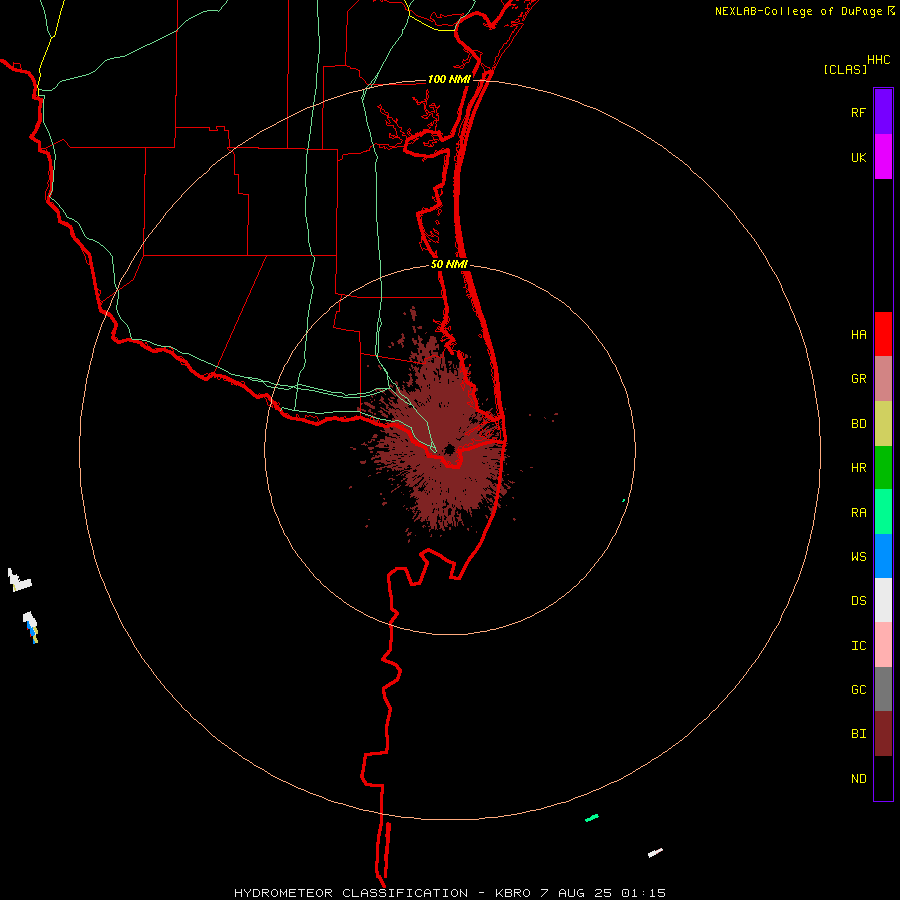Image resolution: width=900 pixels, height=900 pixels.
Task: Click the tiny green echo near the 50 NMI ring
Action: point(624,501)
